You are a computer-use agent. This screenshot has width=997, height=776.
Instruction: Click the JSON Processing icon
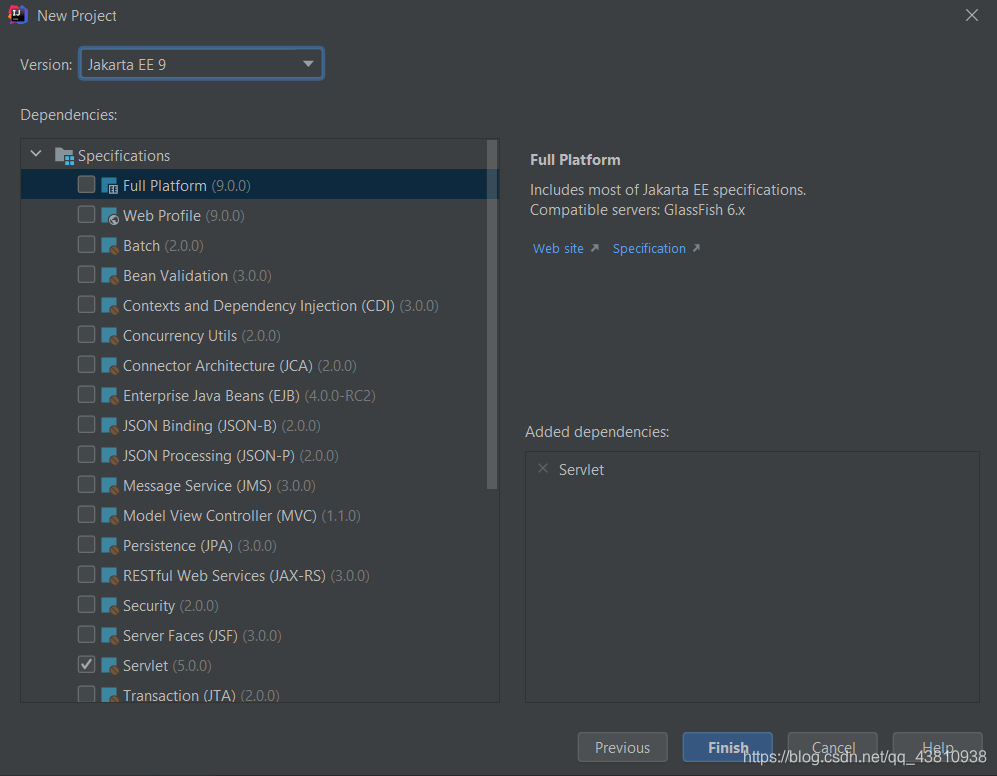coord(109,455)
